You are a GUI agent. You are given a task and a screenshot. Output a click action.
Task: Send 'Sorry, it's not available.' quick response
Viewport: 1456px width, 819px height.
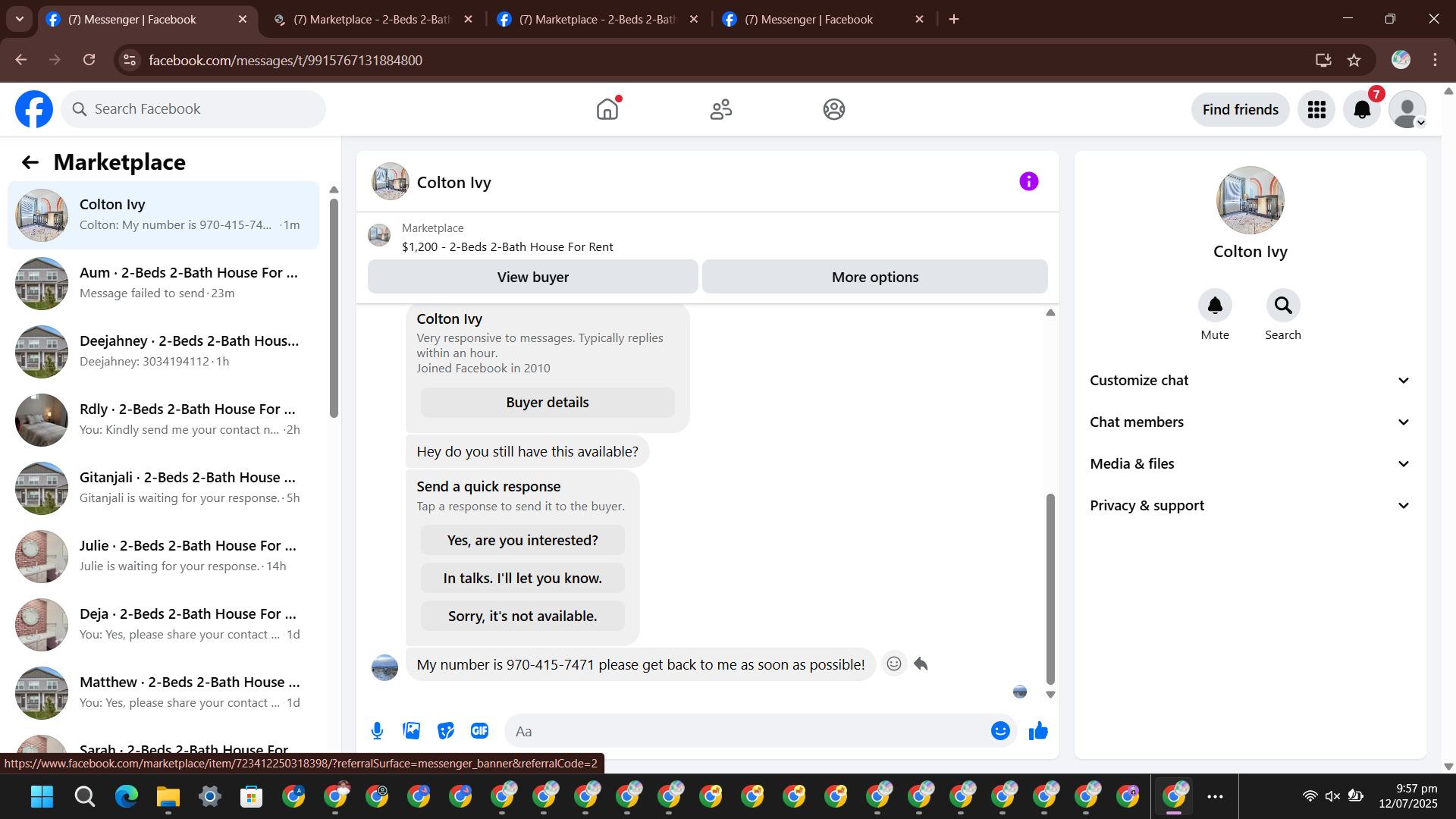pyautogui.click(x=522, y=617)
